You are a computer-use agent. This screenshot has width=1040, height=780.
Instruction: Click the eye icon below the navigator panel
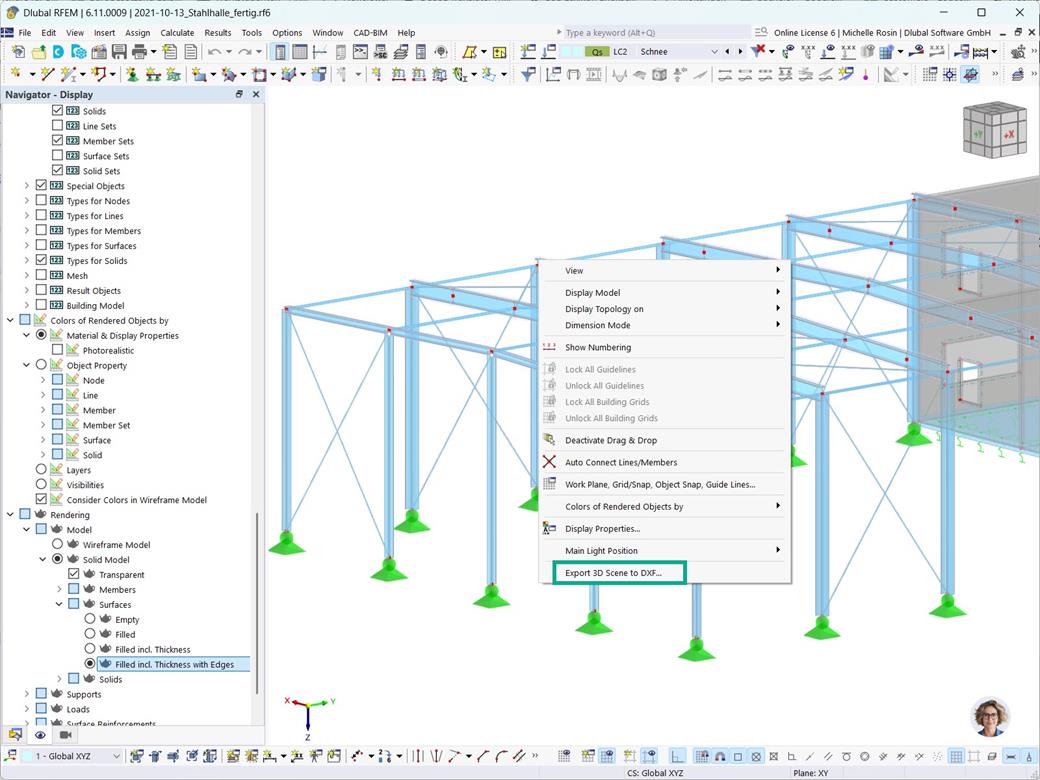[38, 735]
